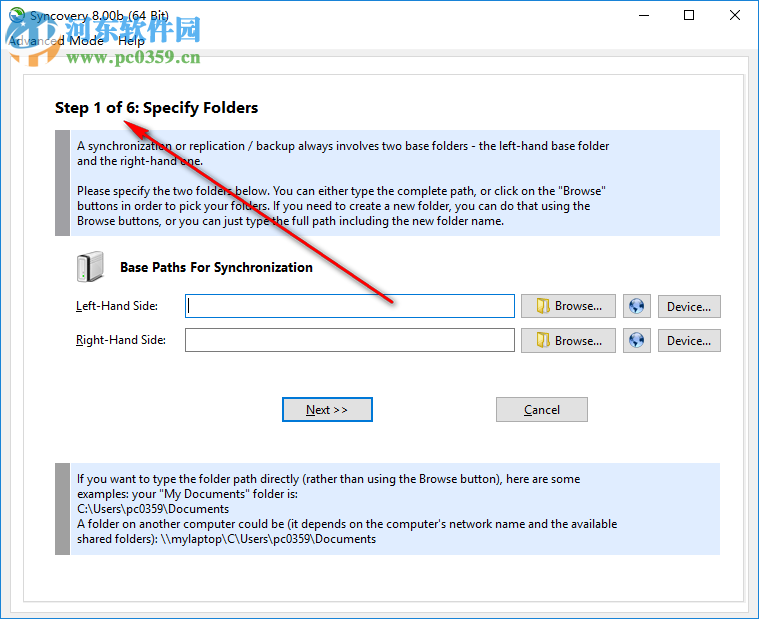Open the Help menu
This screenshot has height=619, width=759.
click(131, 41)
